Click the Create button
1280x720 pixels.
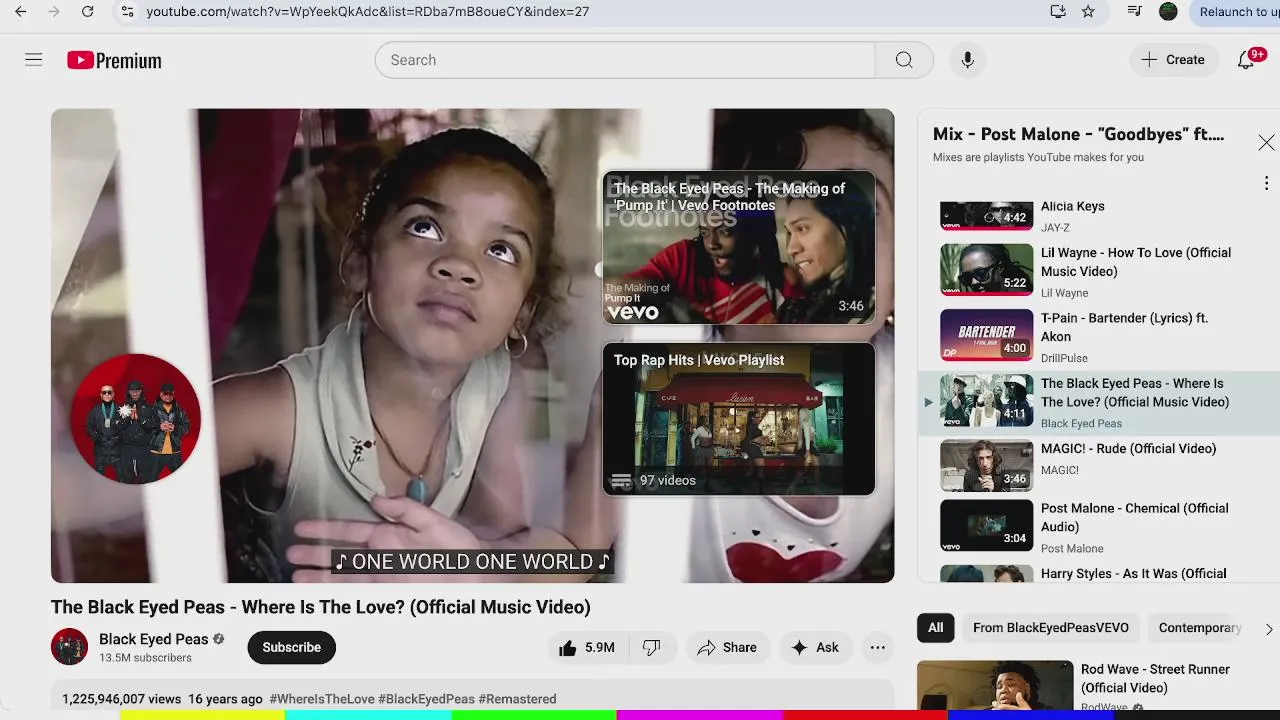tap(1173, 60)
